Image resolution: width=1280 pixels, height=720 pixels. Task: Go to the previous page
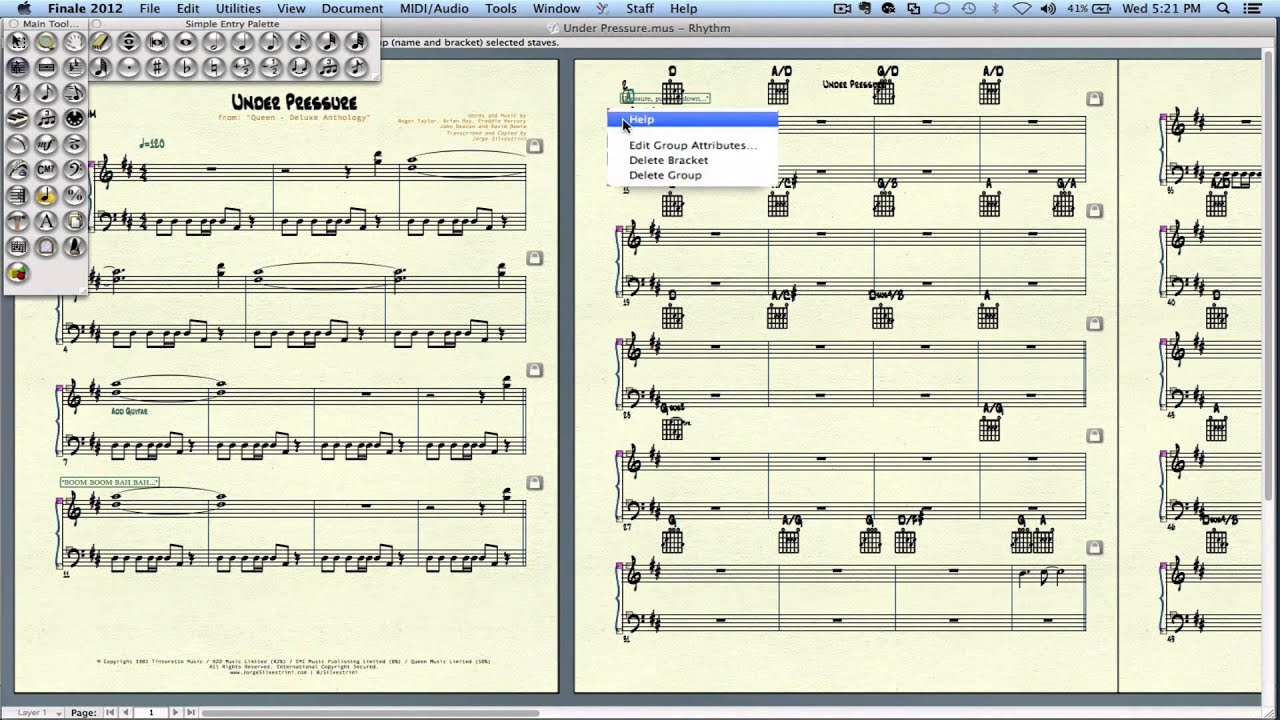click(x=125, y=713)
